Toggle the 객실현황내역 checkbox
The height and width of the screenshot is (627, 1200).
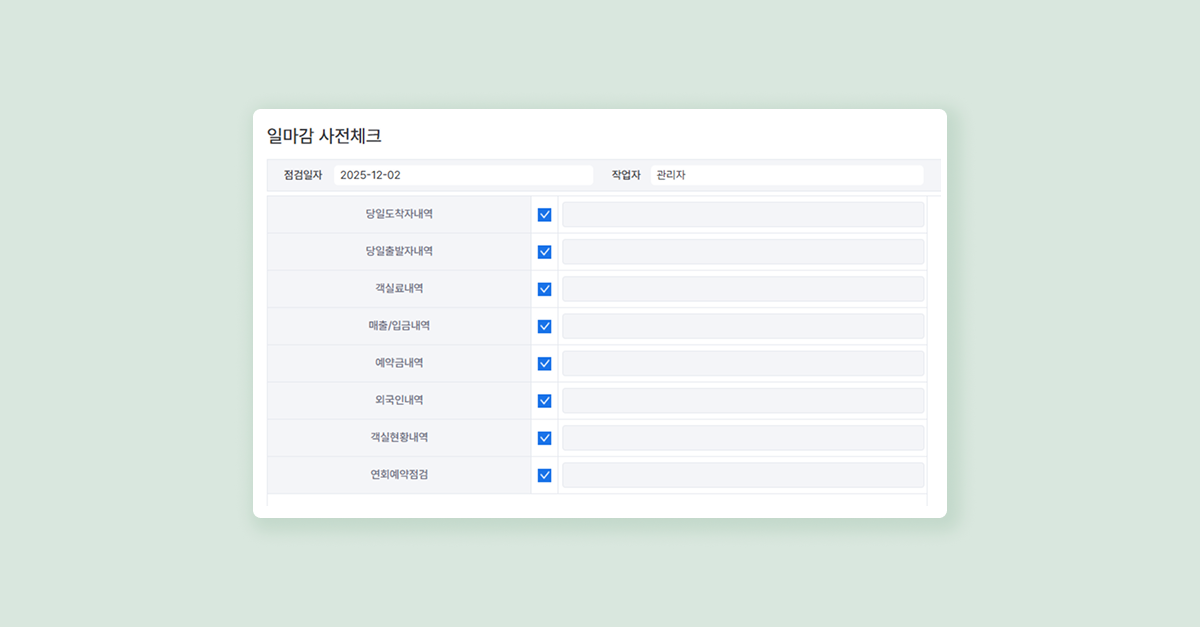pos(545,438)
